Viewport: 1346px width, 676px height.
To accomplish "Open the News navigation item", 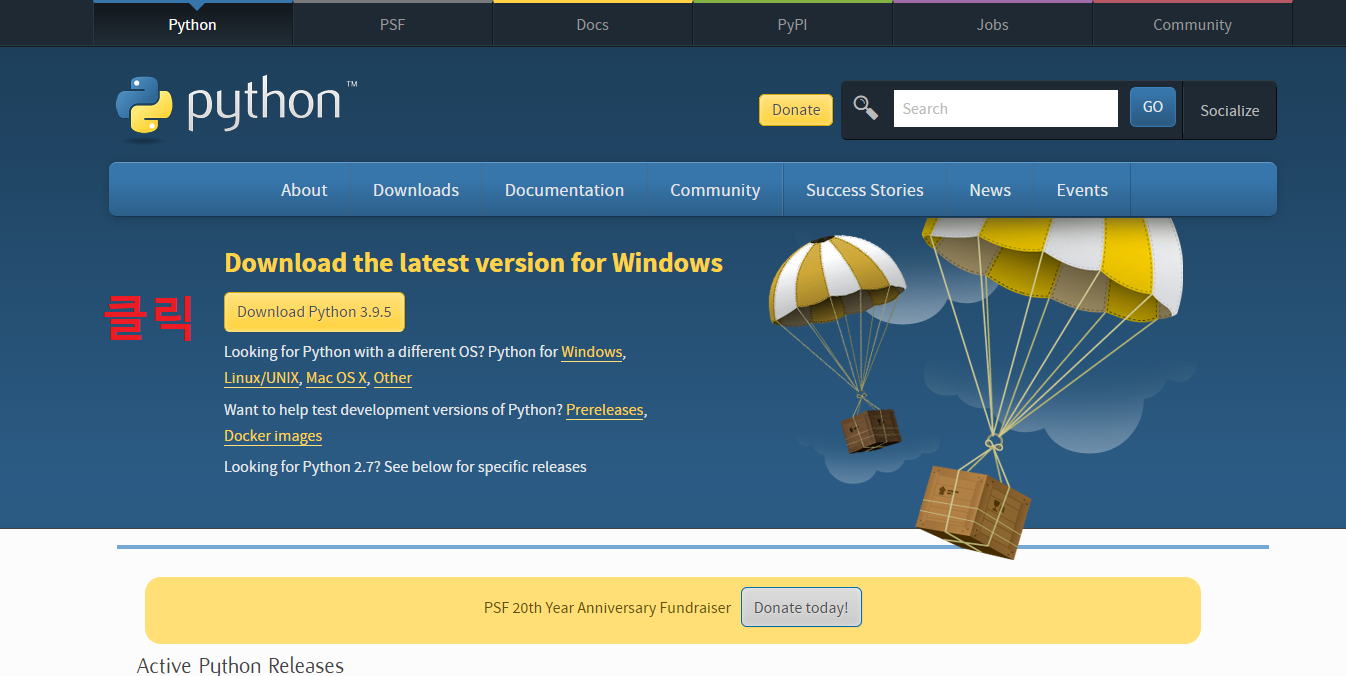I will point(990,190).
